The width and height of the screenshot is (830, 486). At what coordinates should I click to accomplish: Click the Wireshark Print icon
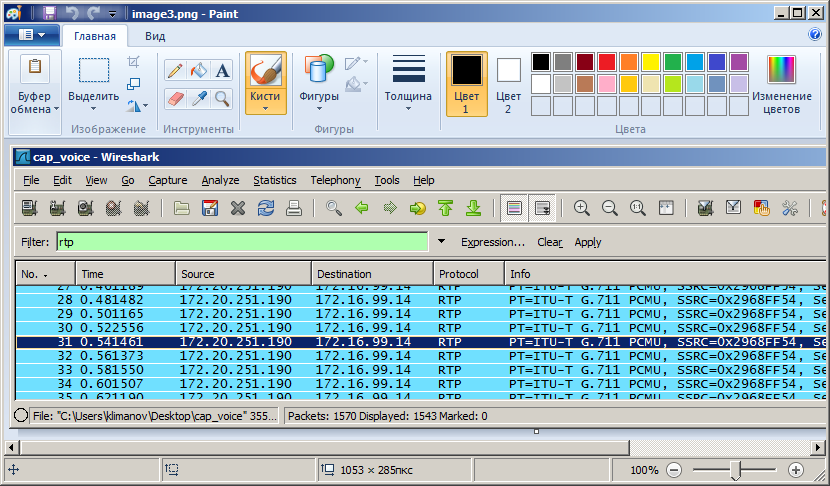point(294,208)
